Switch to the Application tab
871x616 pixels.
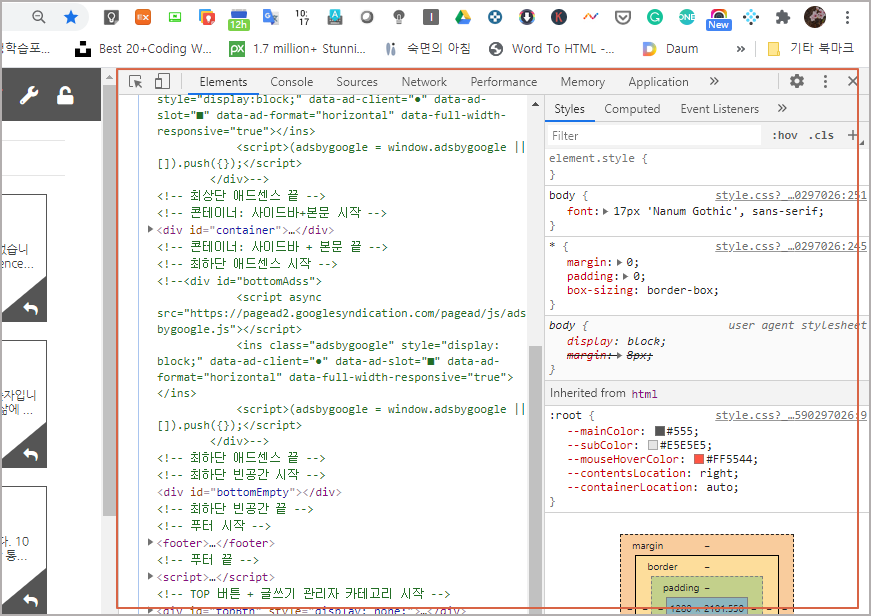658,82
